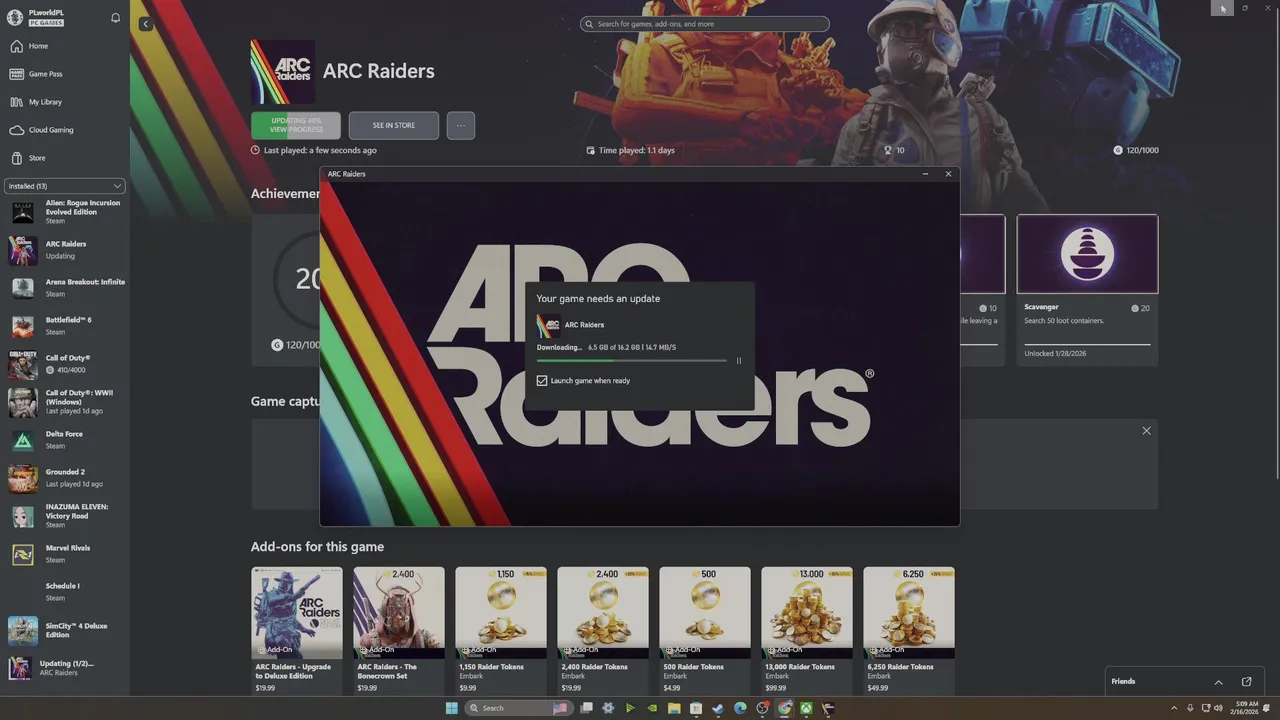Dismiss the Game captures panel with X
Image resolution: width=1280 pixels, height=720 pixels.
point(1147,431)
